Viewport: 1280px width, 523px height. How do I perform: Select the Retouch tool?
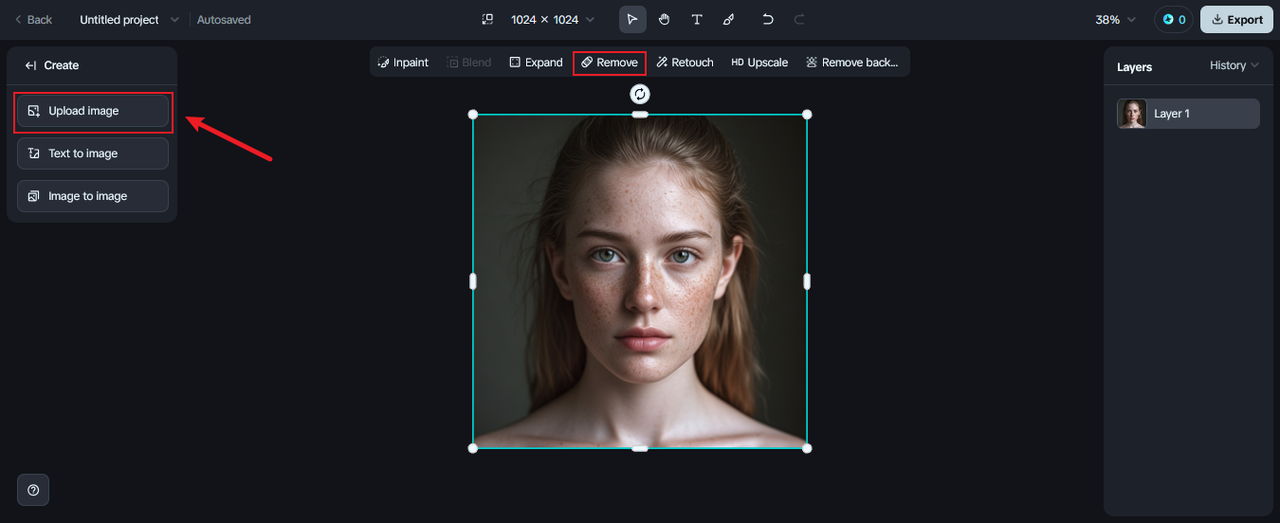click(685, 62)
